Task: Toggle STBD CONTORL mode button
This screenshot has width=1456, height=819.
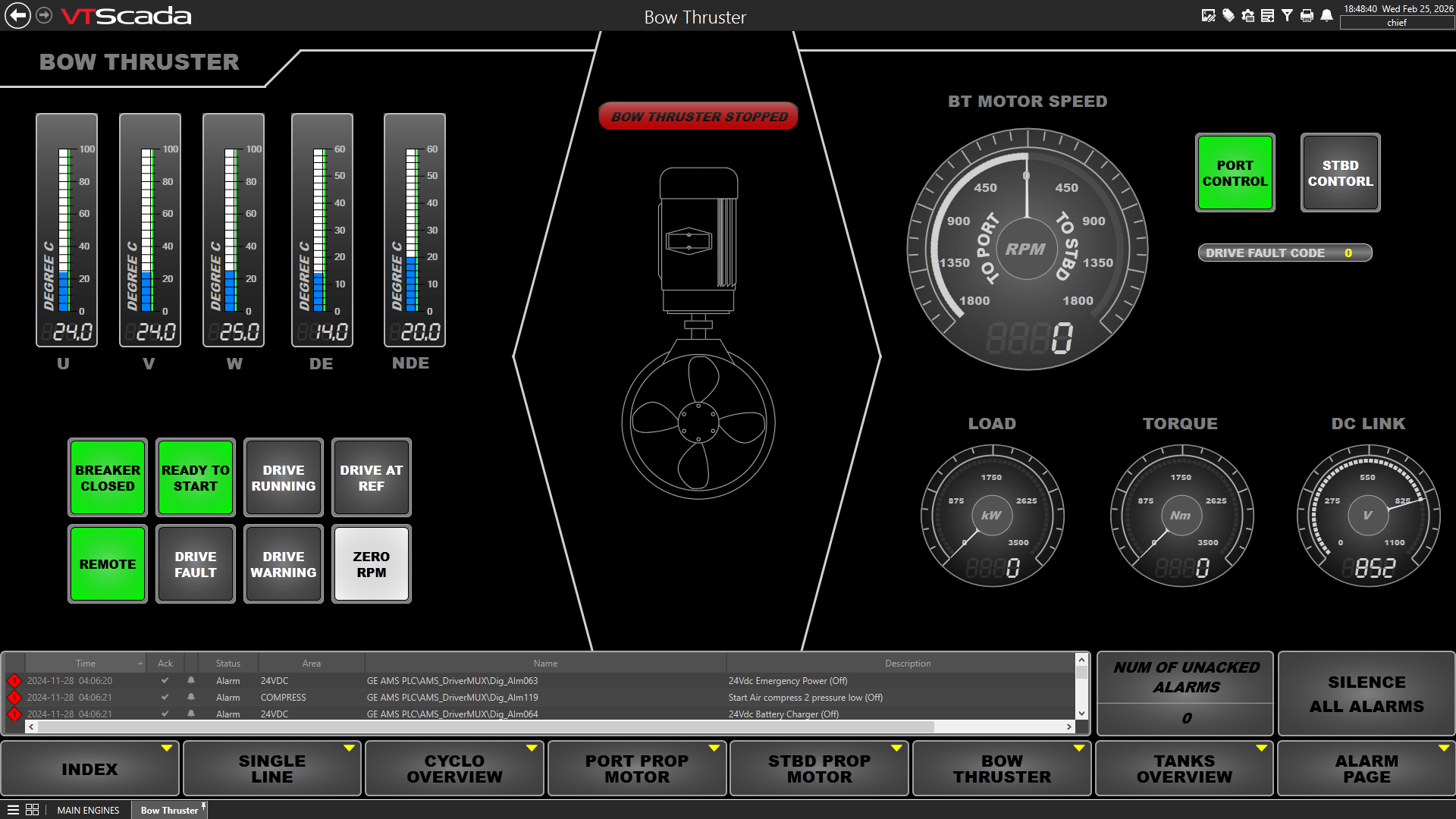Action: pos(1340,173)
